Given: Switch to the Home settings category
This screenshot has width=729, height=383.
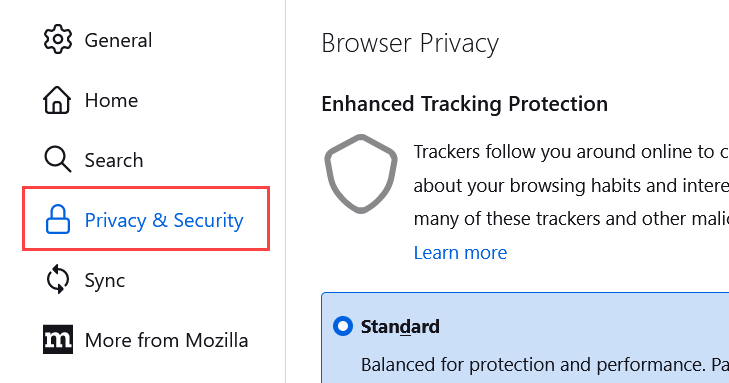Looking at the screenshot, I should (x=111, y=100).
